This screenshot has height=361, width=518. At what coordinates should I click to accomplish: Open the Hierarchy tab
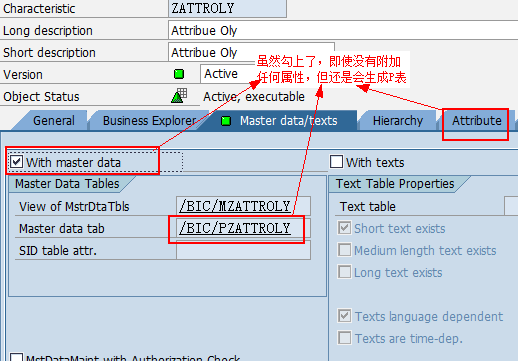click(398, 121)
